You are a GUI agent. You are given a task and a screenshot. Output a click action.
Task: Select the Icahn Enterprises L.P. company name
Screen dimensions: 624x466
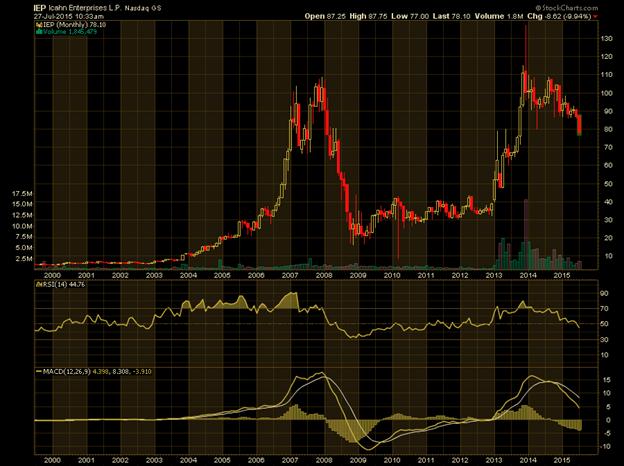[x=85, y=8]
